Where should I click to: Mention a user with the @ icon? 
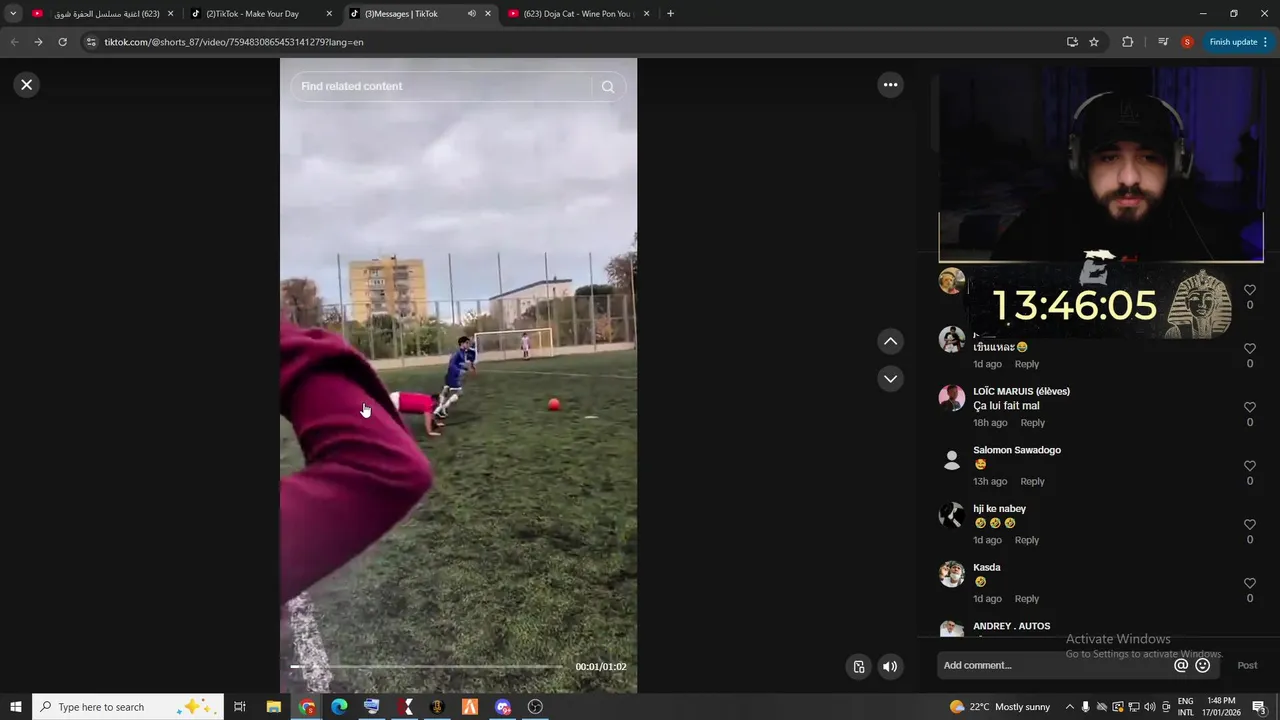1181,666
